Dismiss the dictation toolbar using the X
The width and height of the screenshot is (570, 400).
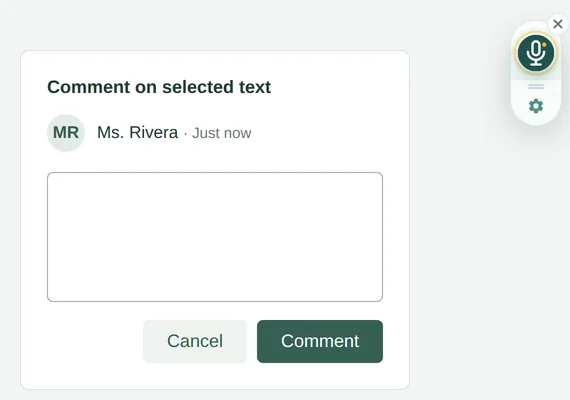pyautogui.click(x=558, y=24)
